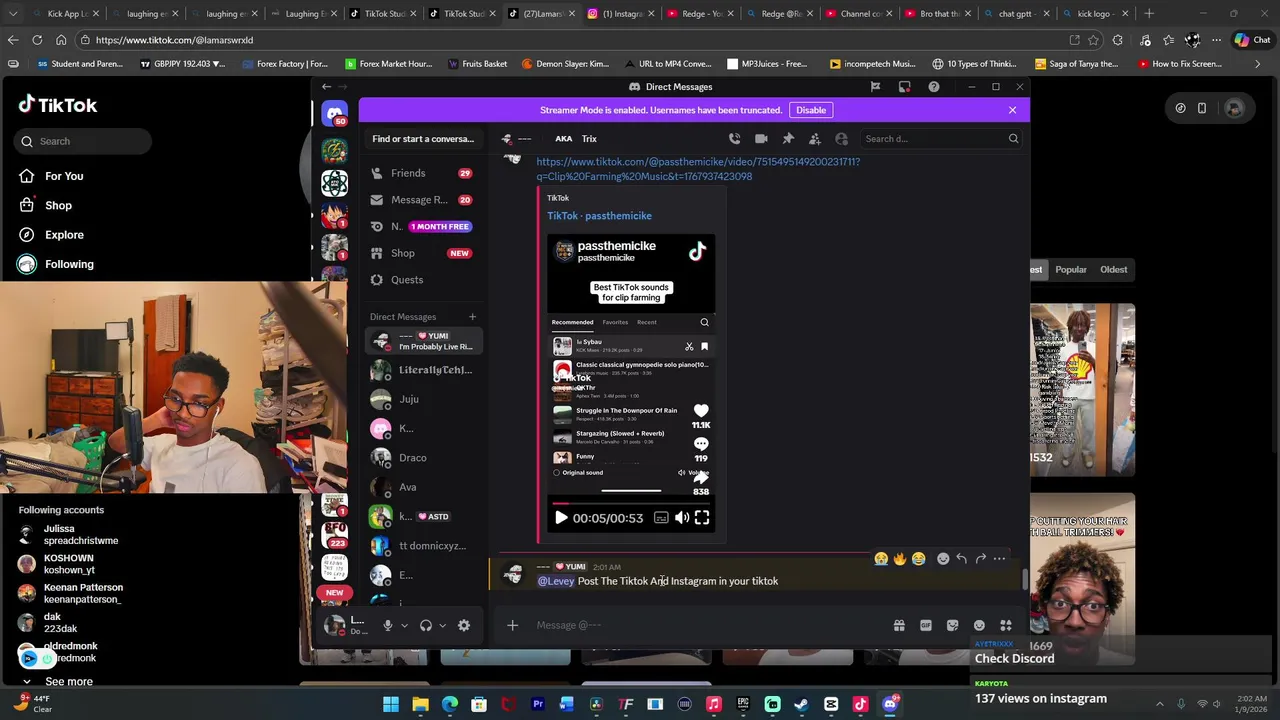
Task: Open Discord Direct Messages home icon
Action: (x=334, y=114)
